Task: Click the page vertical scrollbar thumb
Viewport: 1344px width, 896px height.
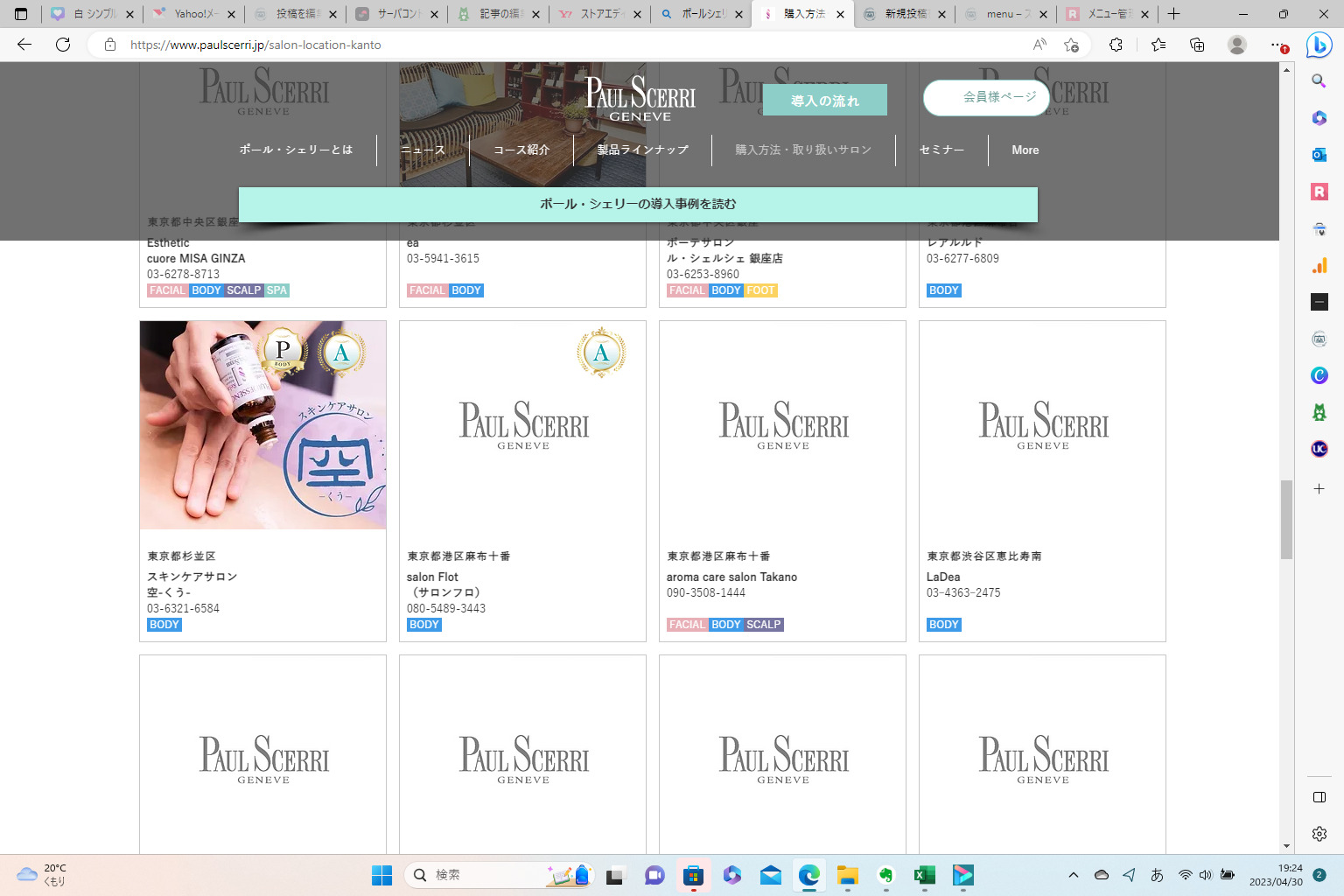Action: pyautogui.click(x=1286, y=519)
